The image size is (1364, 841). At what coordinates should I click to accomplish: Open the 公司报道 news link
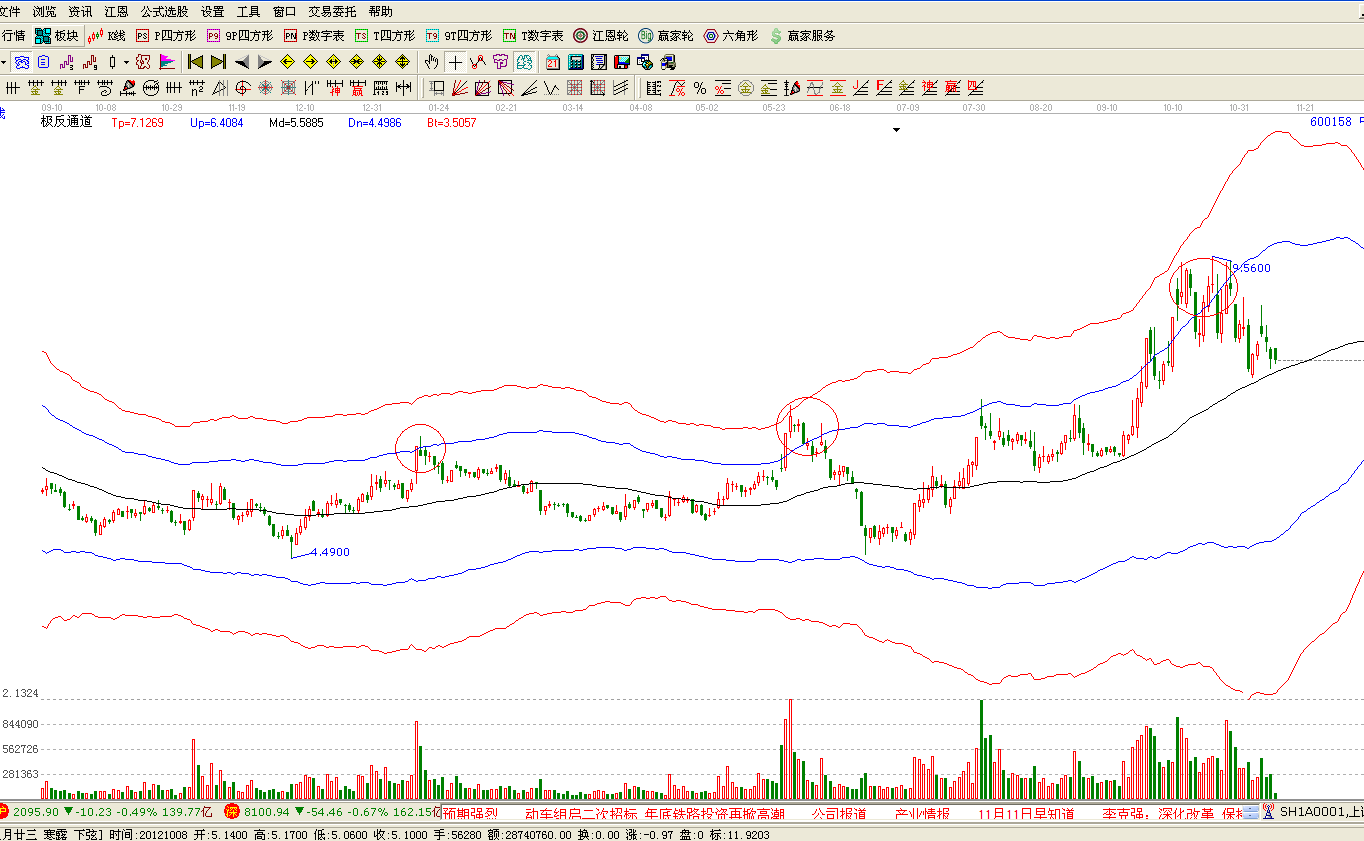[x=838, y=814]
